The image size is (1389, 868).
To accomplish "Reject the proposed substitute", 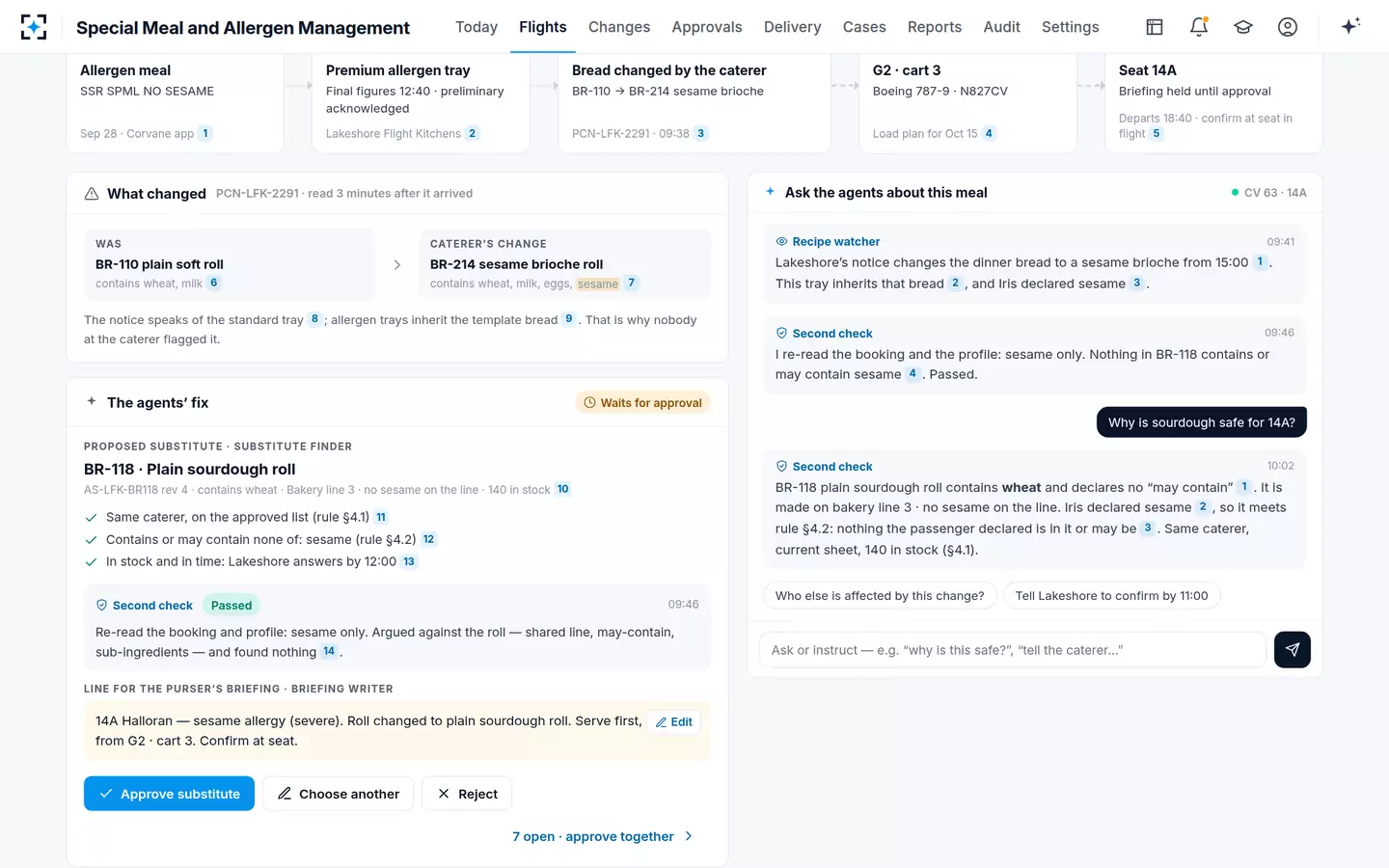I will click(x=467, y=794).
